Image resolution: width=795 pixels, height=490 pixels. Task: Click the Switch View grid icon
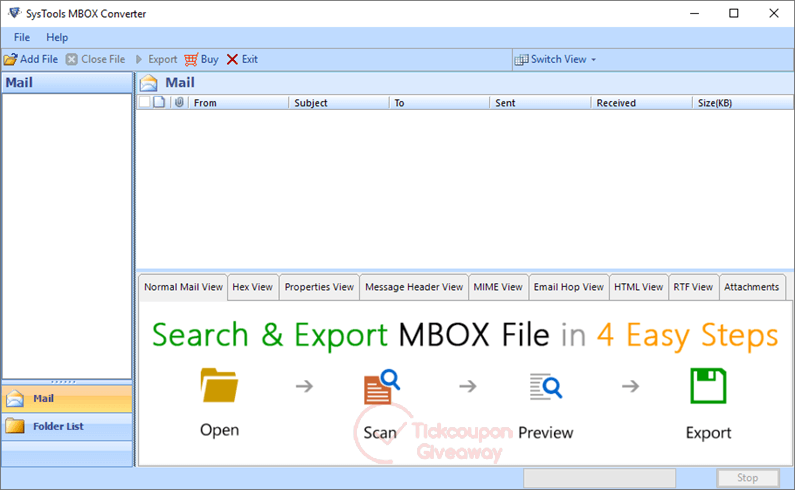pyautogui.click(x=521, y=60)
